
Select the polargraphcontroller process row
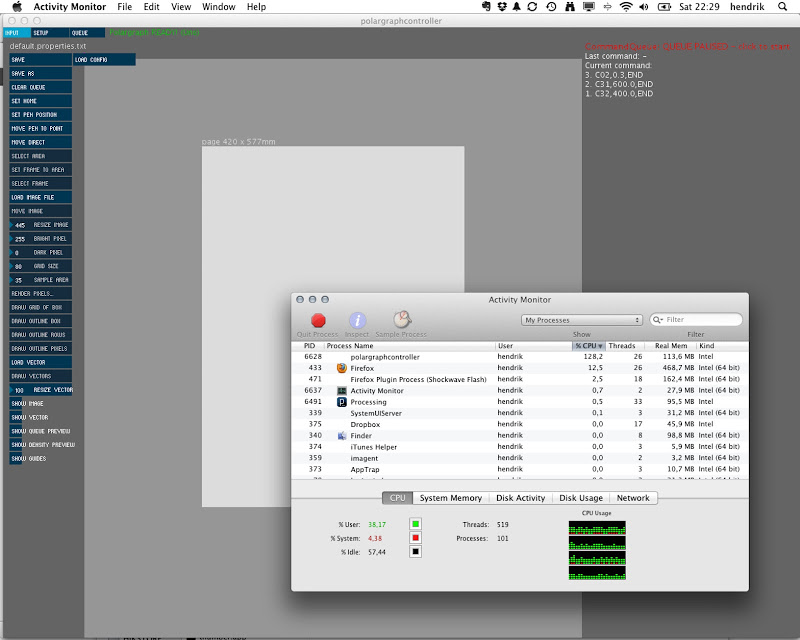(520, 357)
